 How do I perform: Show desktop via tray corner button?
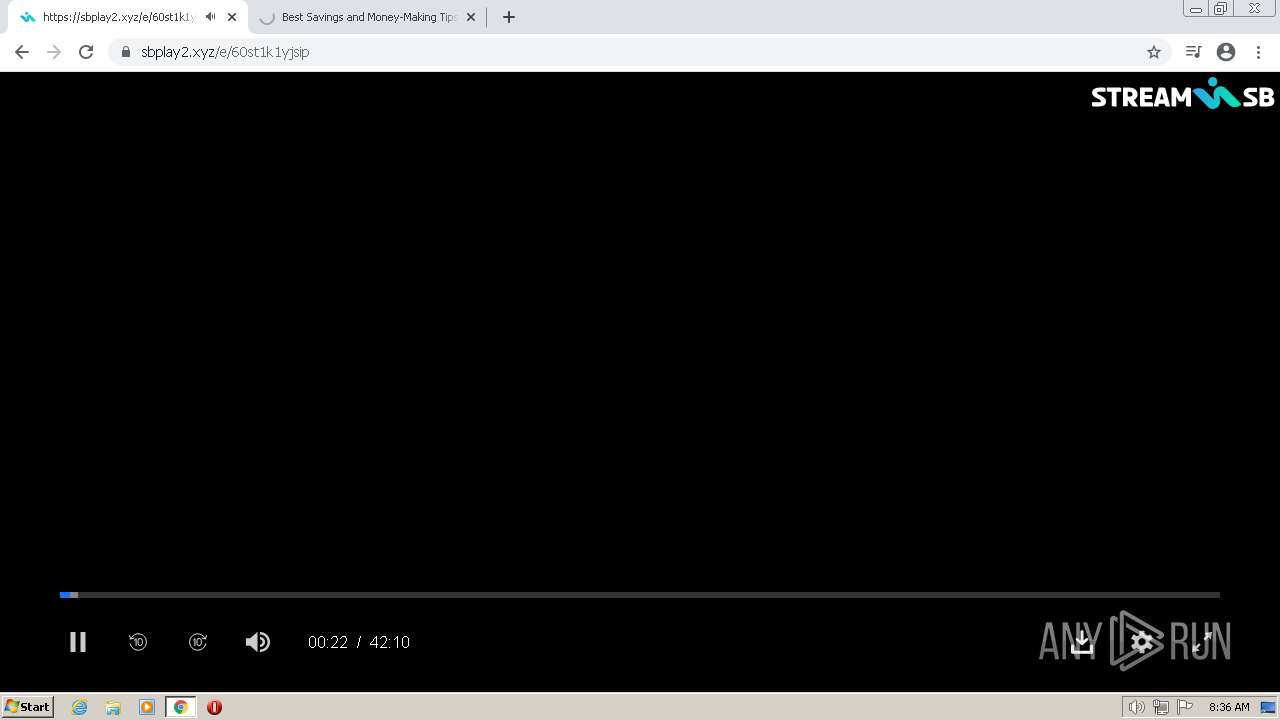tap(1268, 707)
